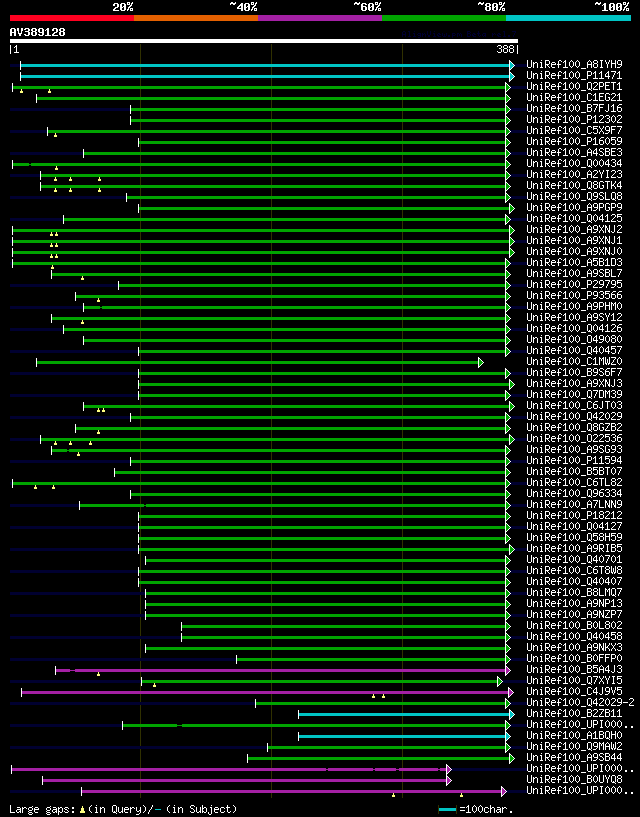
Task: Open hit UniRef100_C1EG21
Action: [574, 97]
